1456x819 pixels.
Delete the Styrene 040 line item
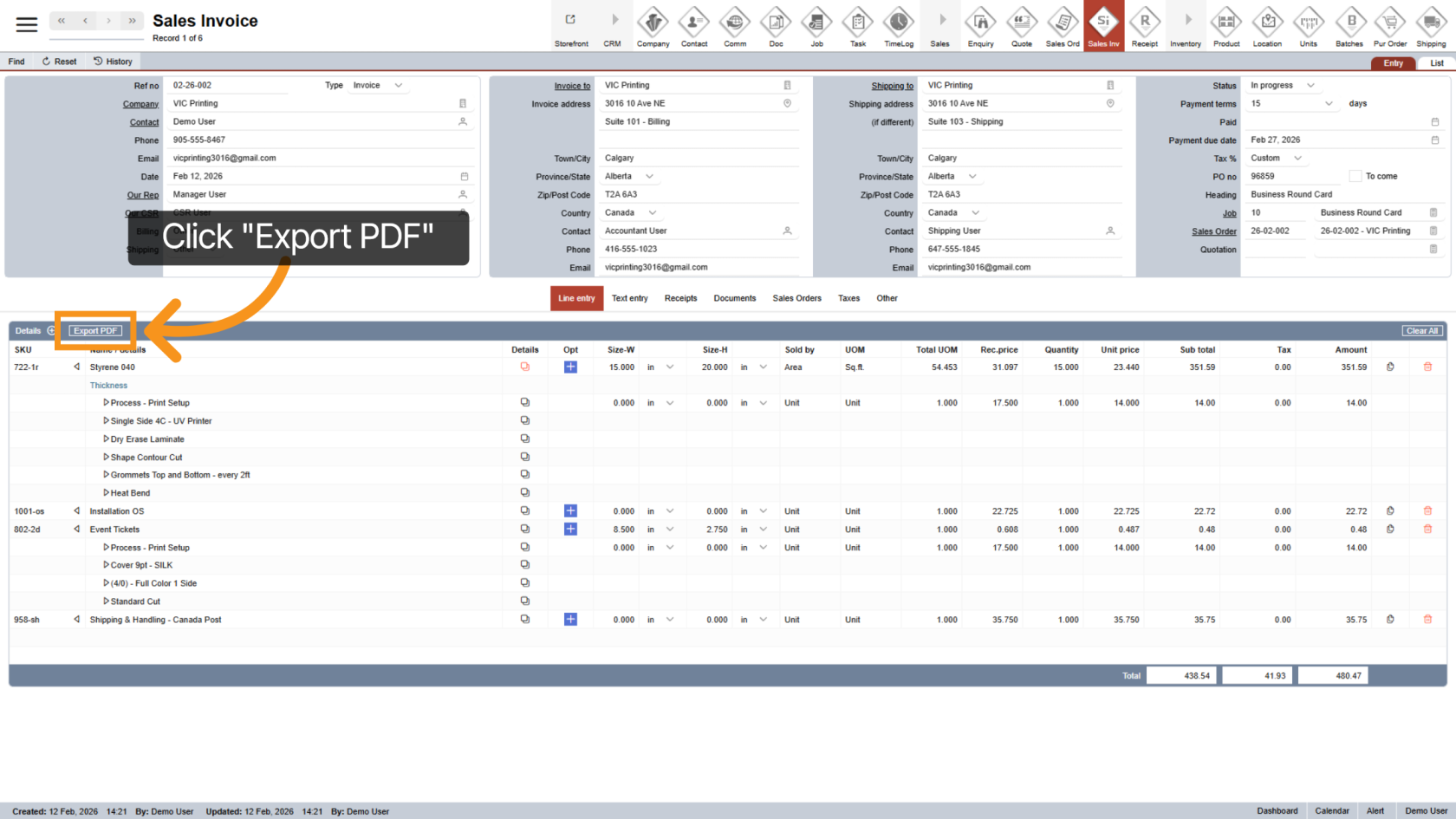coord(1427,367)
